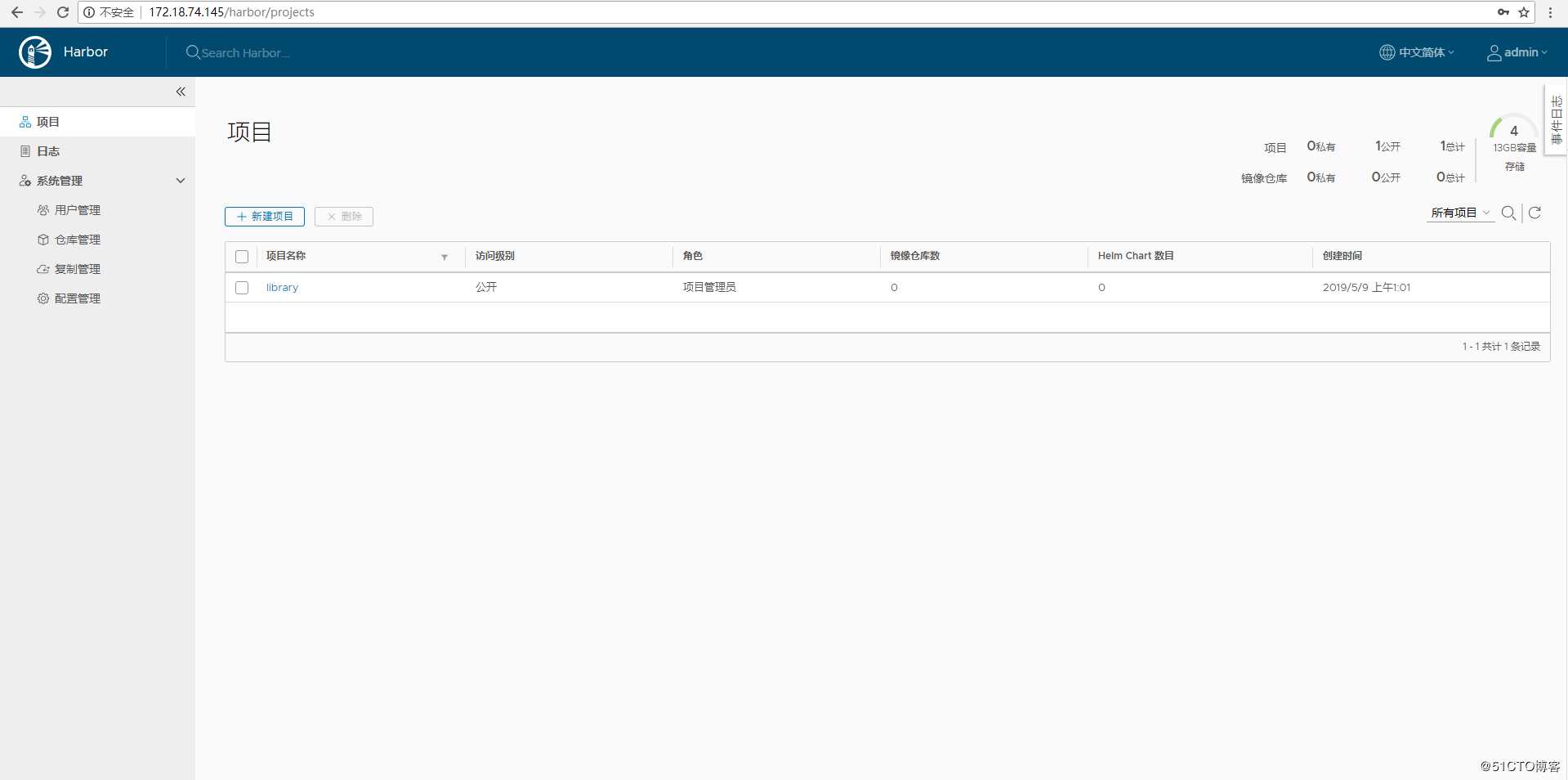
Task: Open the library project link
Action: click(282, 288)
